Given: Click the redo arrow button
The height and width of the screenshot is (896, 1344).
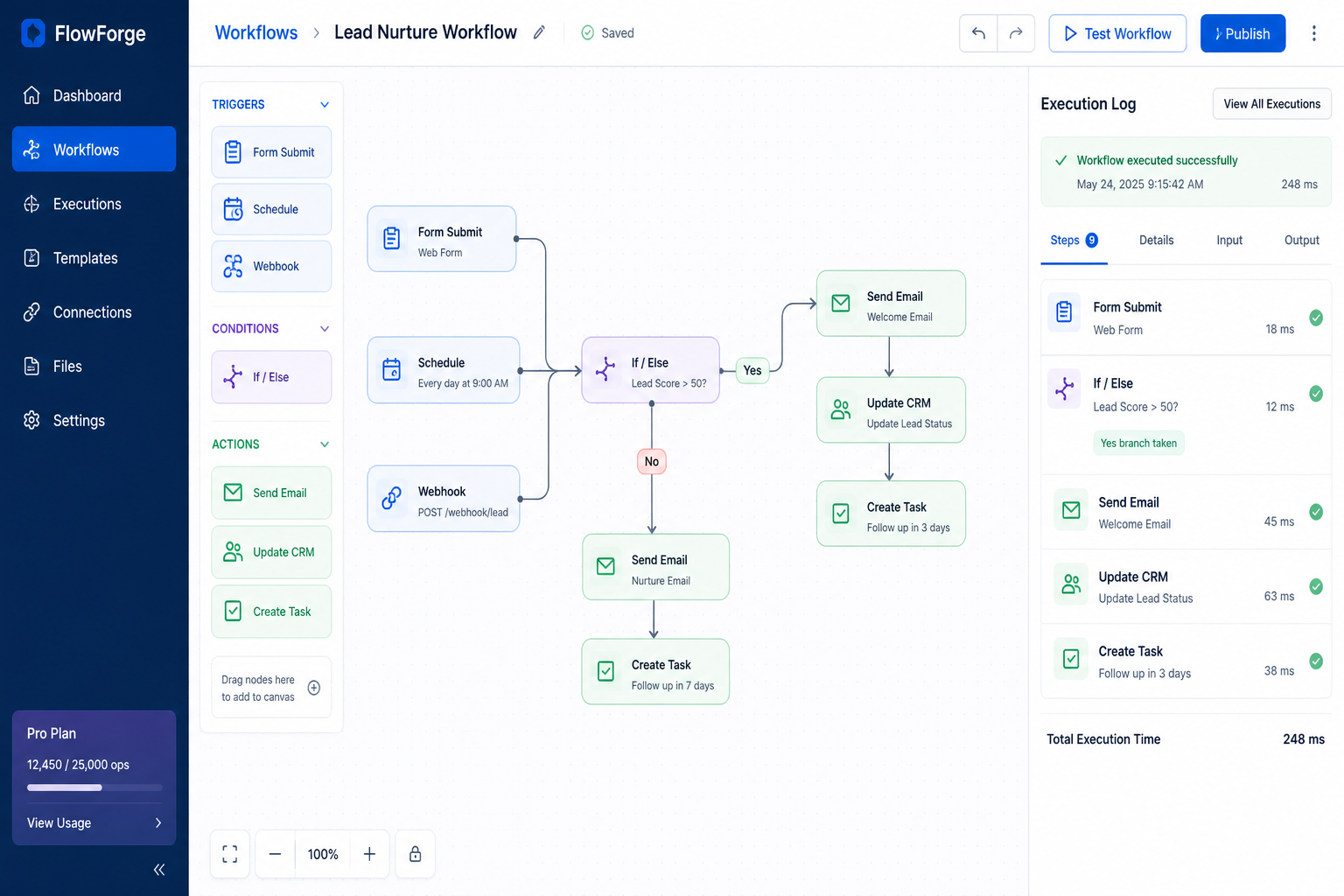Looking at the screenshot, I should (1016, 33).
